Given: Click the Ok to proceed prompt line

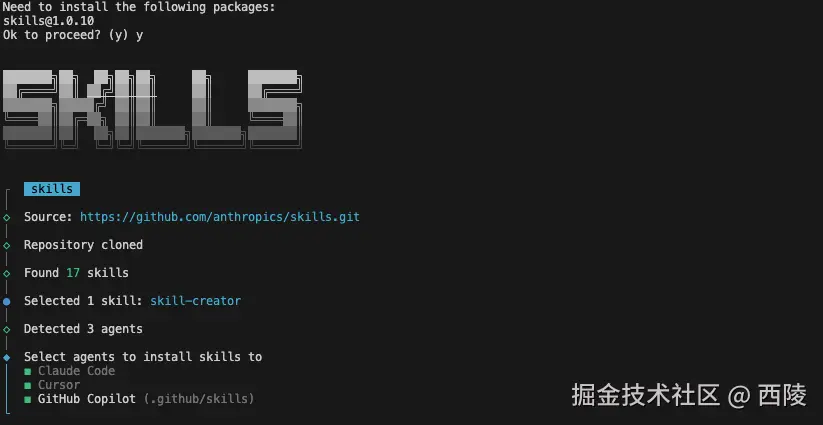Looking at the screenshot, I should [73, 35].
